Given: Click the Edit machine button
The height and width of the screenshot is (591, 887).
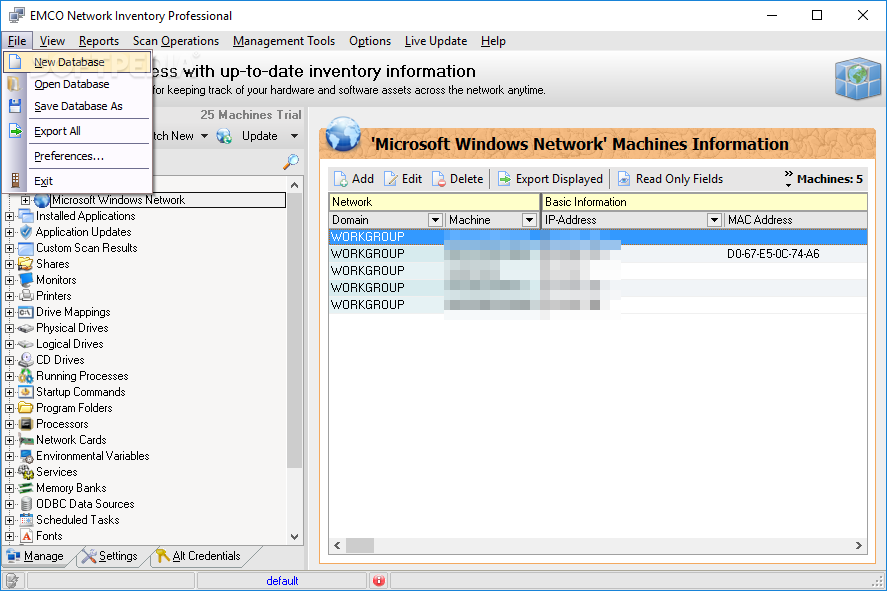Looking at the screenshot, I should pyautogui.click(x=403, y=179).
